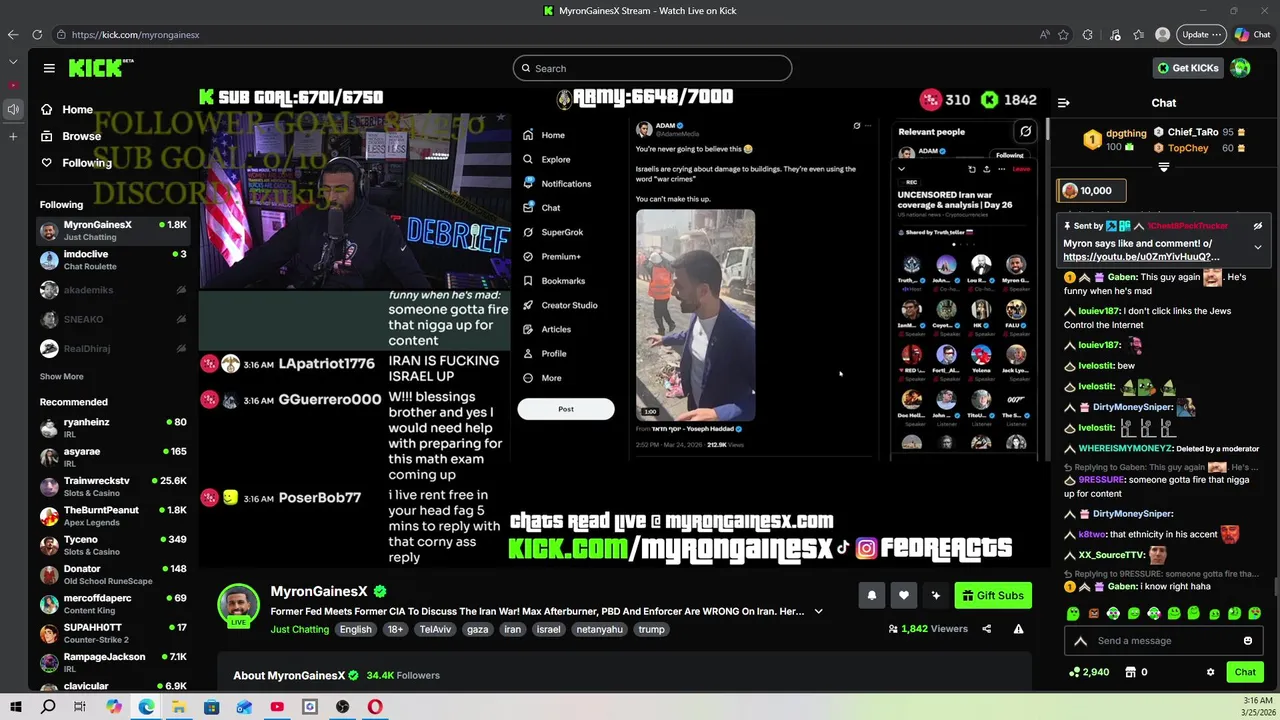Image resolution: width=1280 pixels, height=720 pixels.
Task: Click the channel points icon showing 2,940
Action: tap(1075, 672)
